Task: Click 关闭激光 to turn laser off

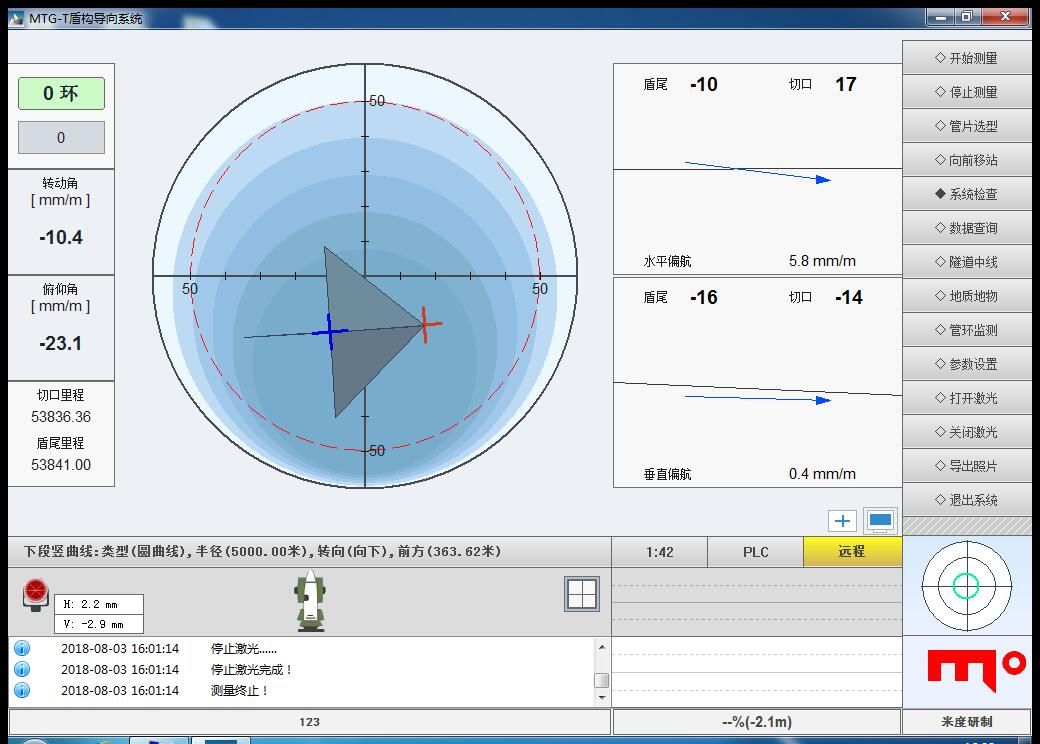Action: click(966, 432)
